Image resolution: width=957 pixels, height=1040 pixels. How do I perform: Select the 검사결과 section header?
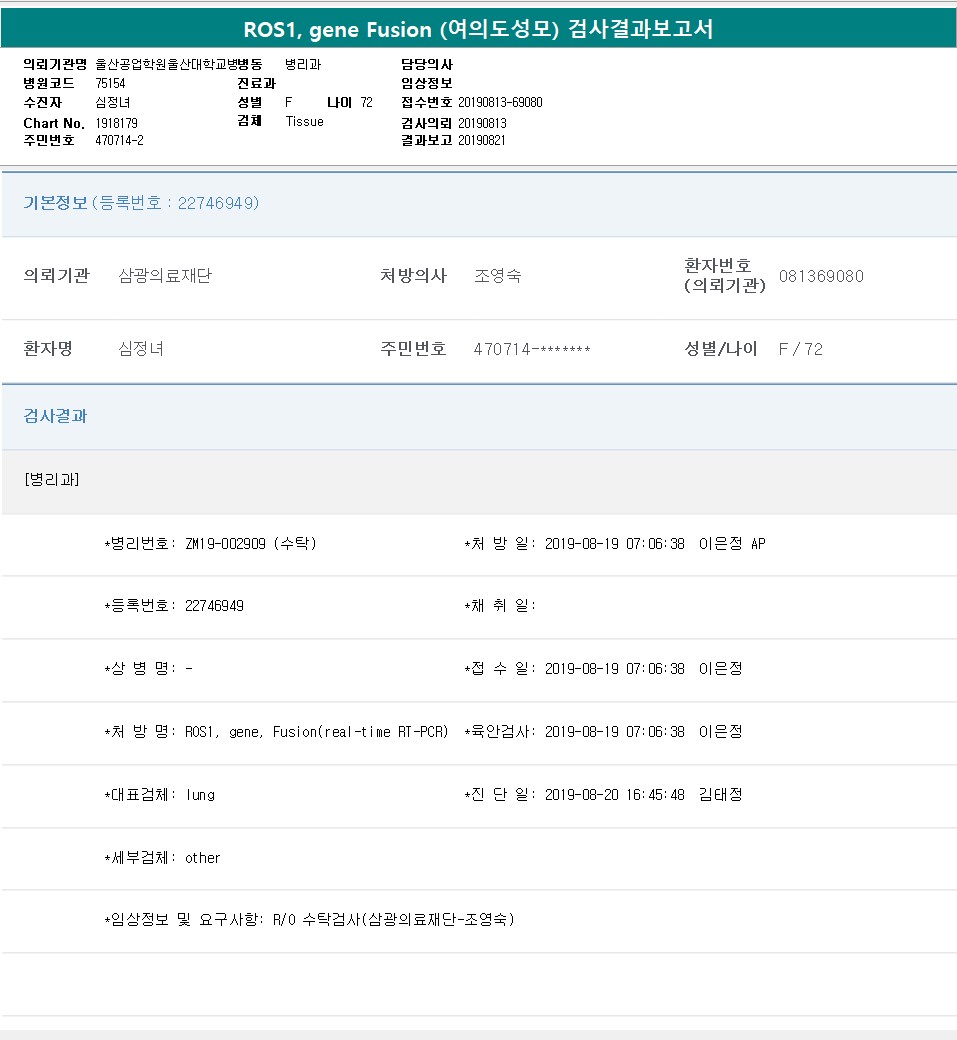click(x=55, y=416)
